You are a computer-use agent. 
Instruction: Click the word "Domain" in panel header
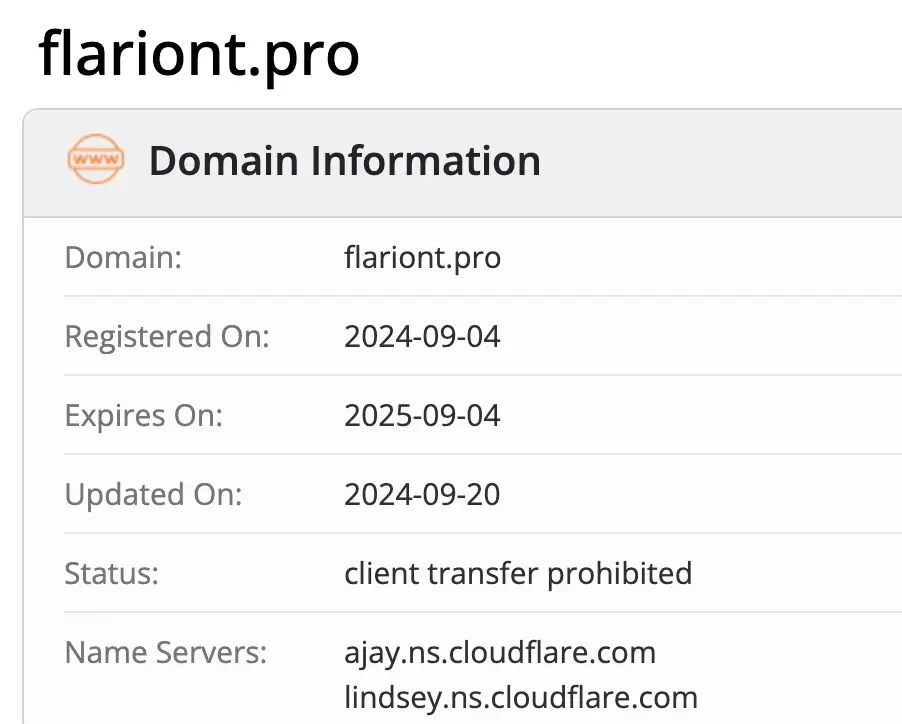click(x=224, y=160)
